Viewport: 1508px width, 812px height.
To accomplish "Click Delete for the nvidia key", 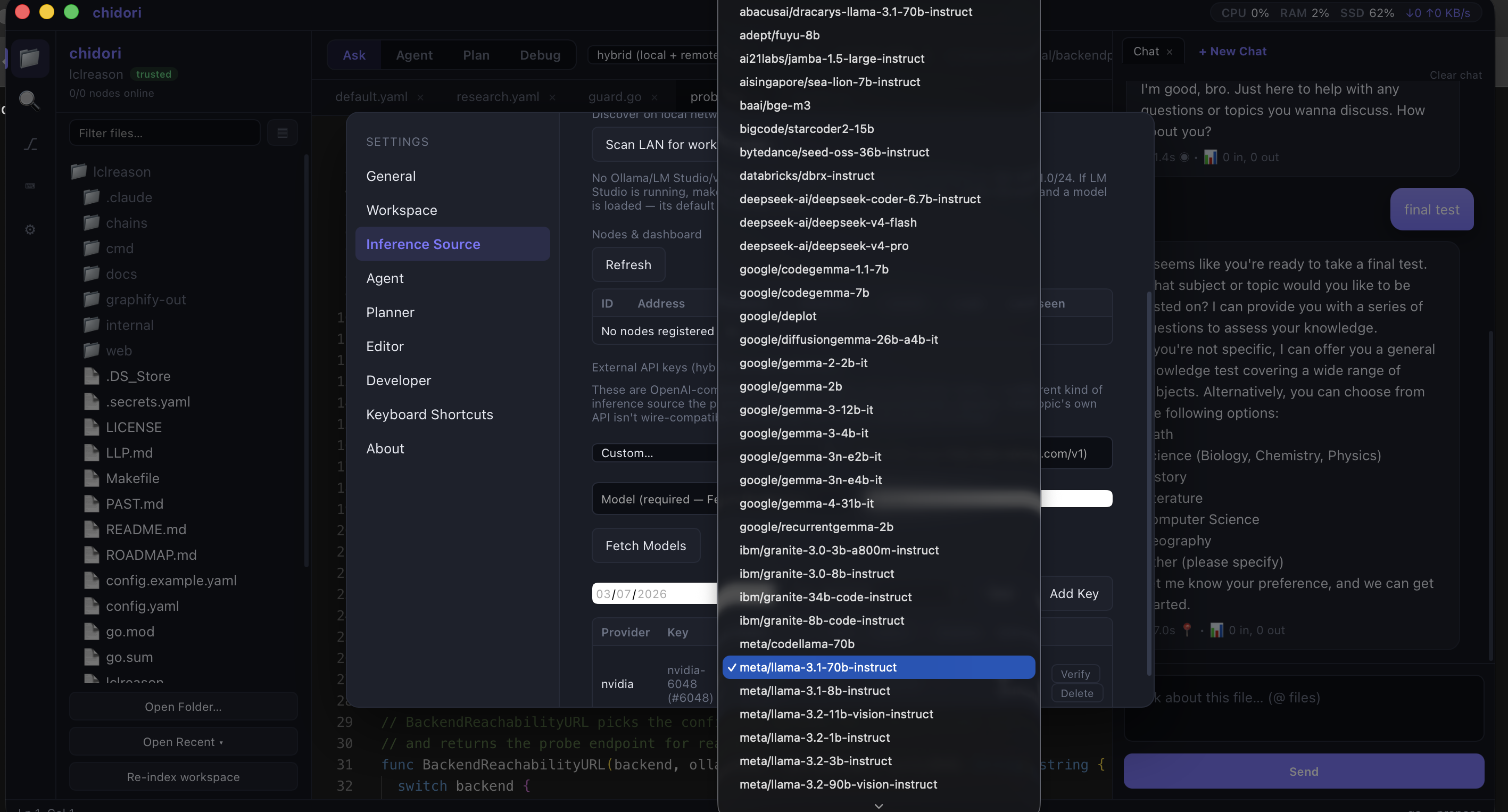I will pos(1076,693).
